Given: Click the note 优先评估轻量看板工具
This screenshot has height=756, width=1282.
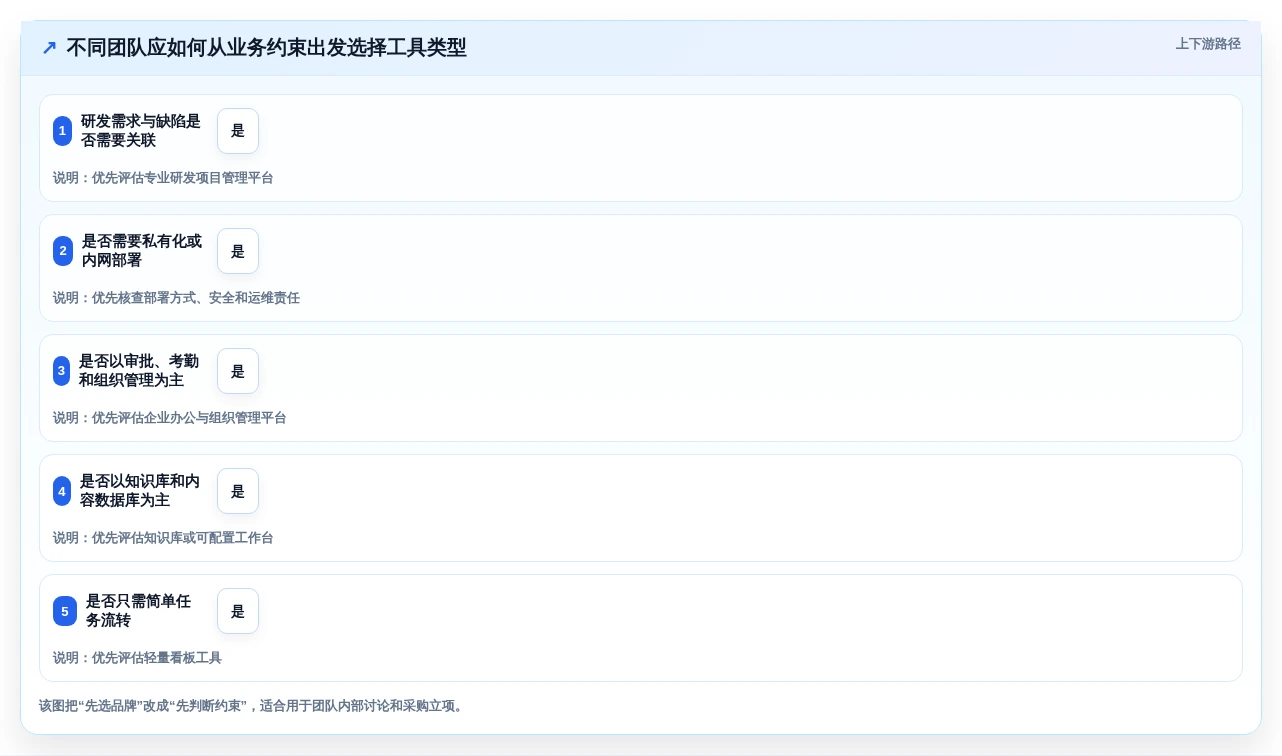Looking at the screenshot, I should [137, 658].
